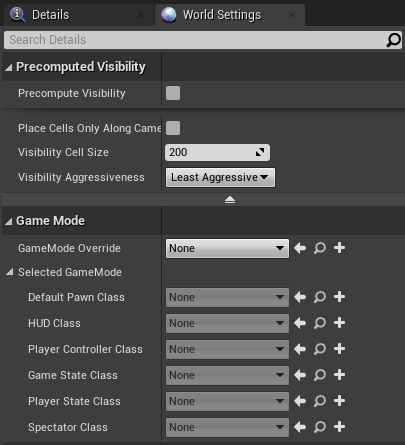Collapse the Game Mode category
The width and height of the screenshot is (405, 445).
pyautogui.click(x=9, y=221)
